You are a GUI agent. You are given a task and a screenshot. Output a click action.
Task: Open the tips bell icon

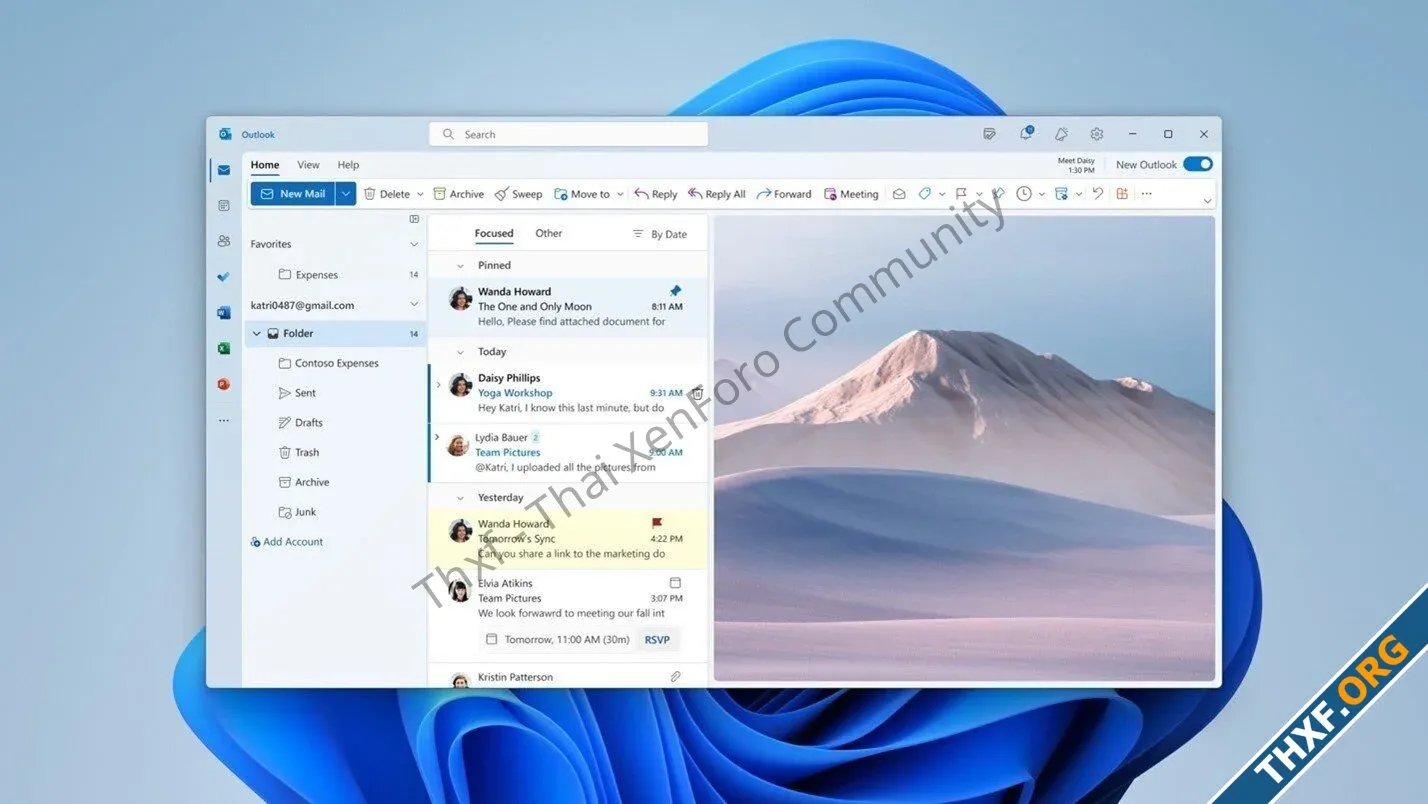coord(1061,134)
